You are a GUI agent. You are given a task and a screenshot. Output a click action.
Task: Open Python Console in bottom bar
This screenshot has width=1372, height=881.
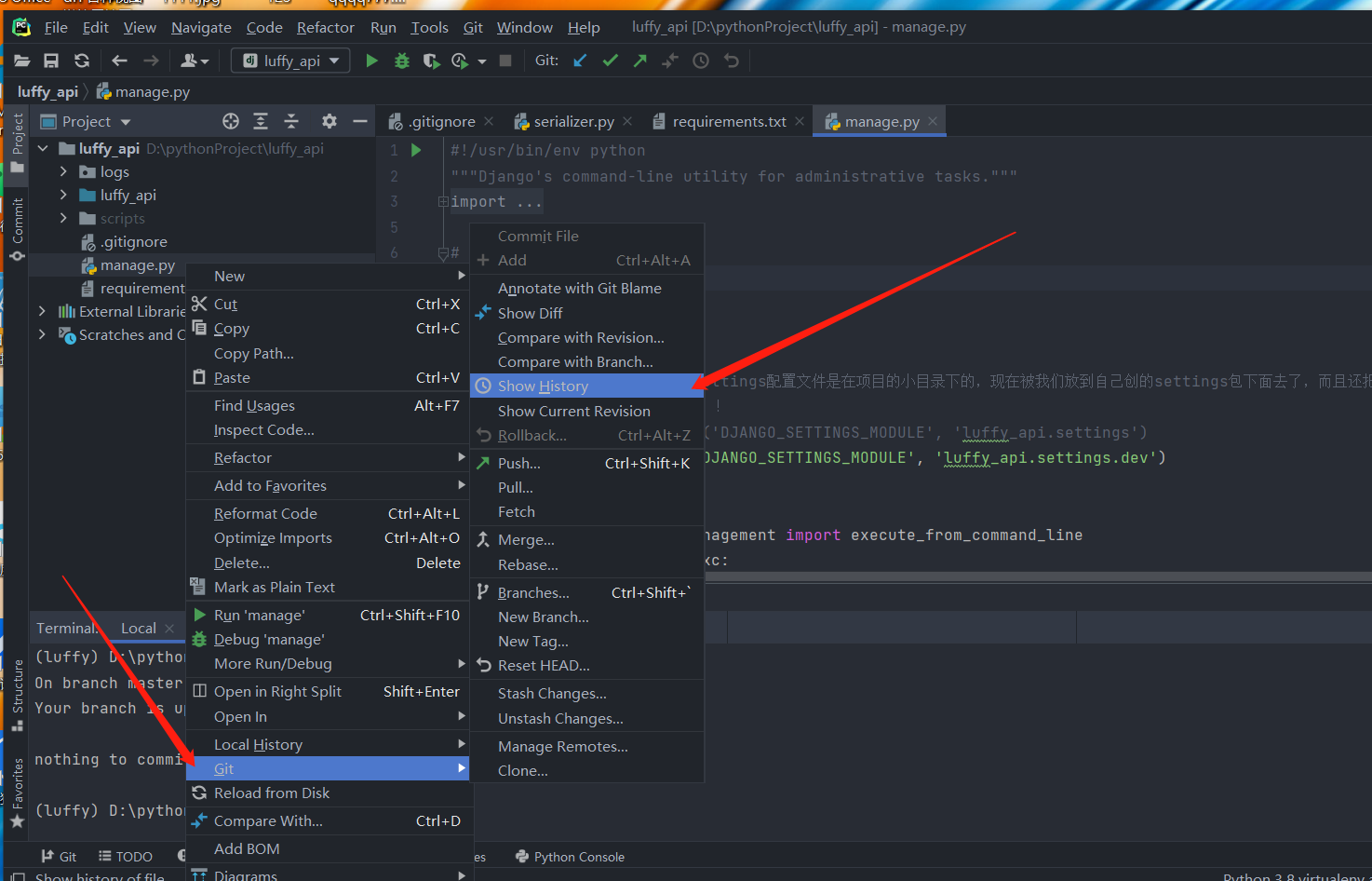pos(570,857)
